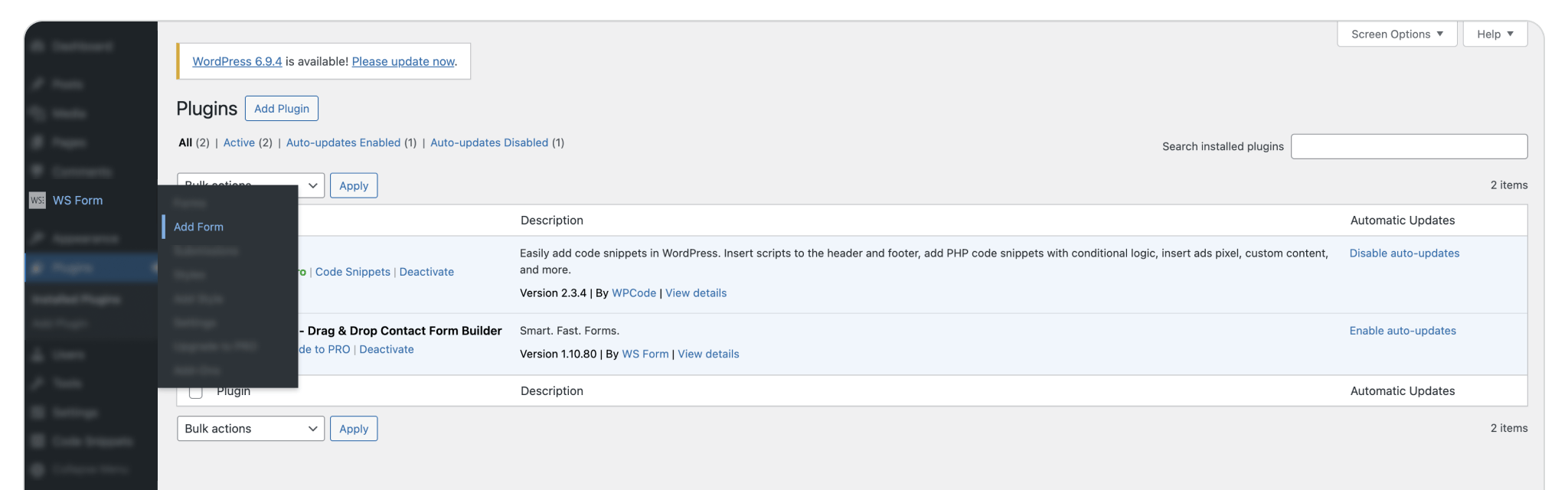Tick the select-all checkbox in table footer
This screenshot has height=490, width=1568.
click(196, 391)
